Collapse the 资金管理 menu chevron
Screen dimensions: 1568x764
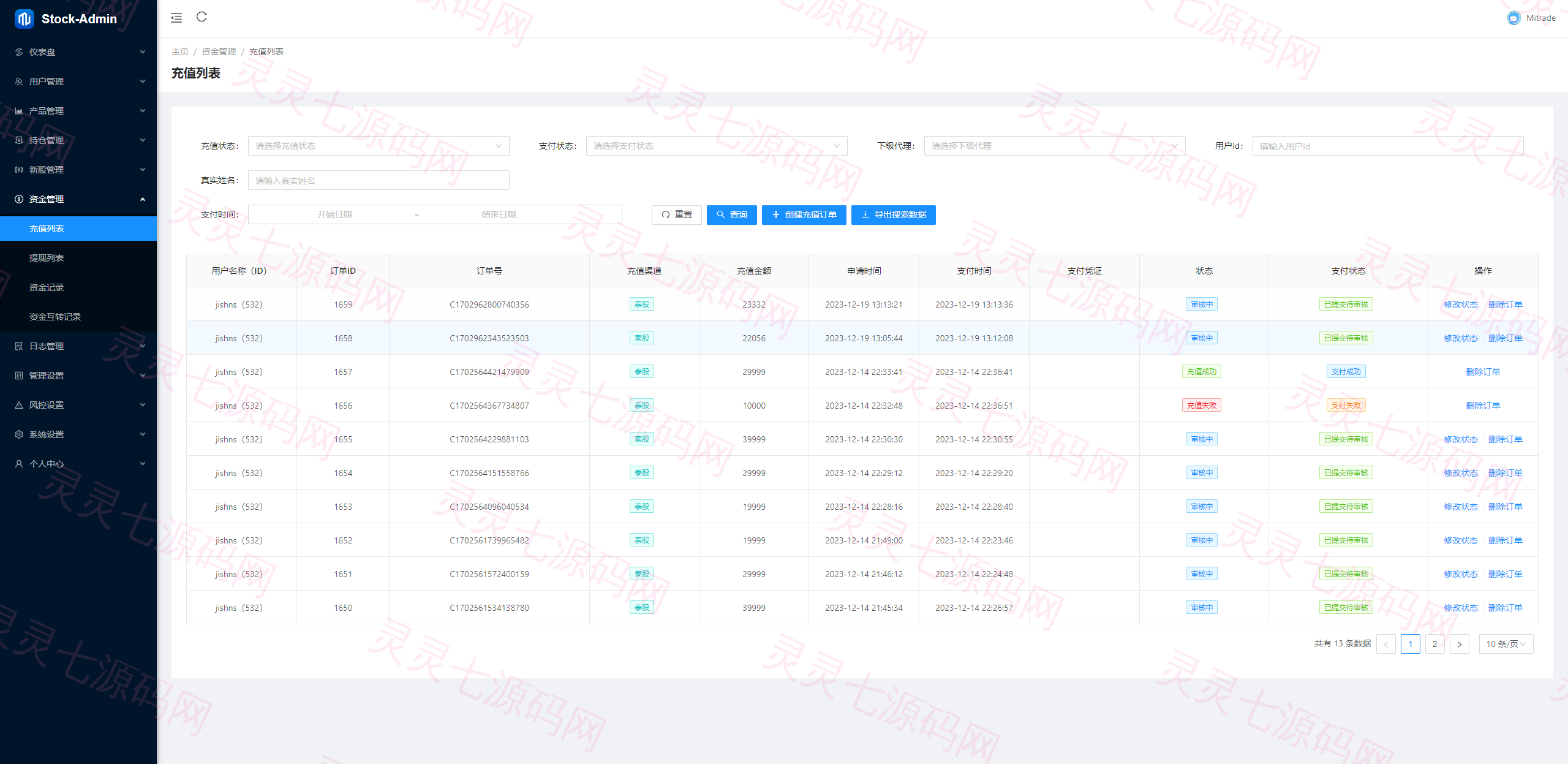point(143,199)
